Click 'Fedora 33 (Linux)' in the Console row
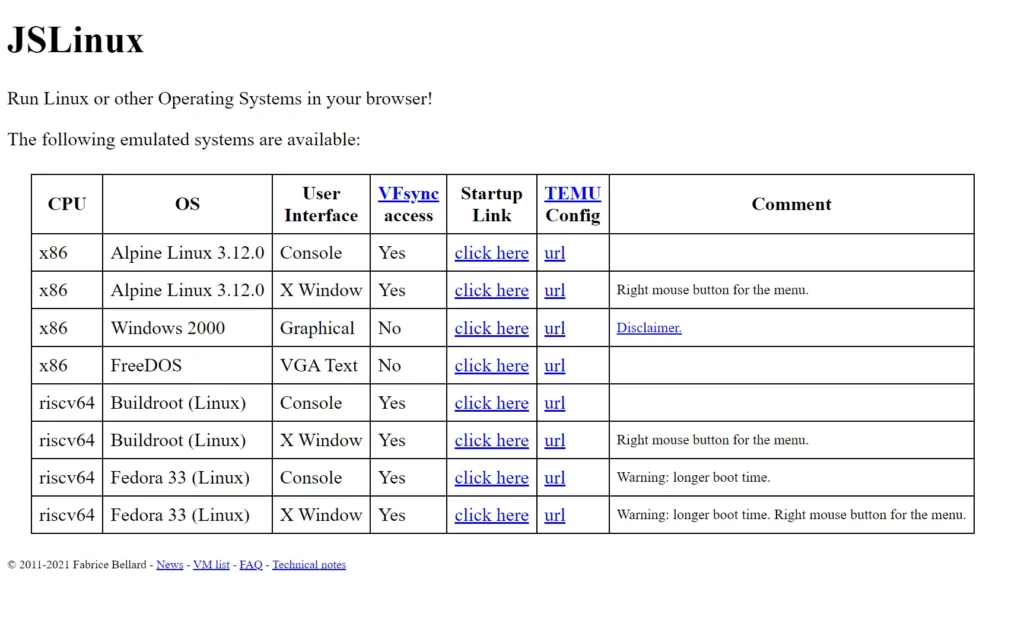 pos(180,477)
